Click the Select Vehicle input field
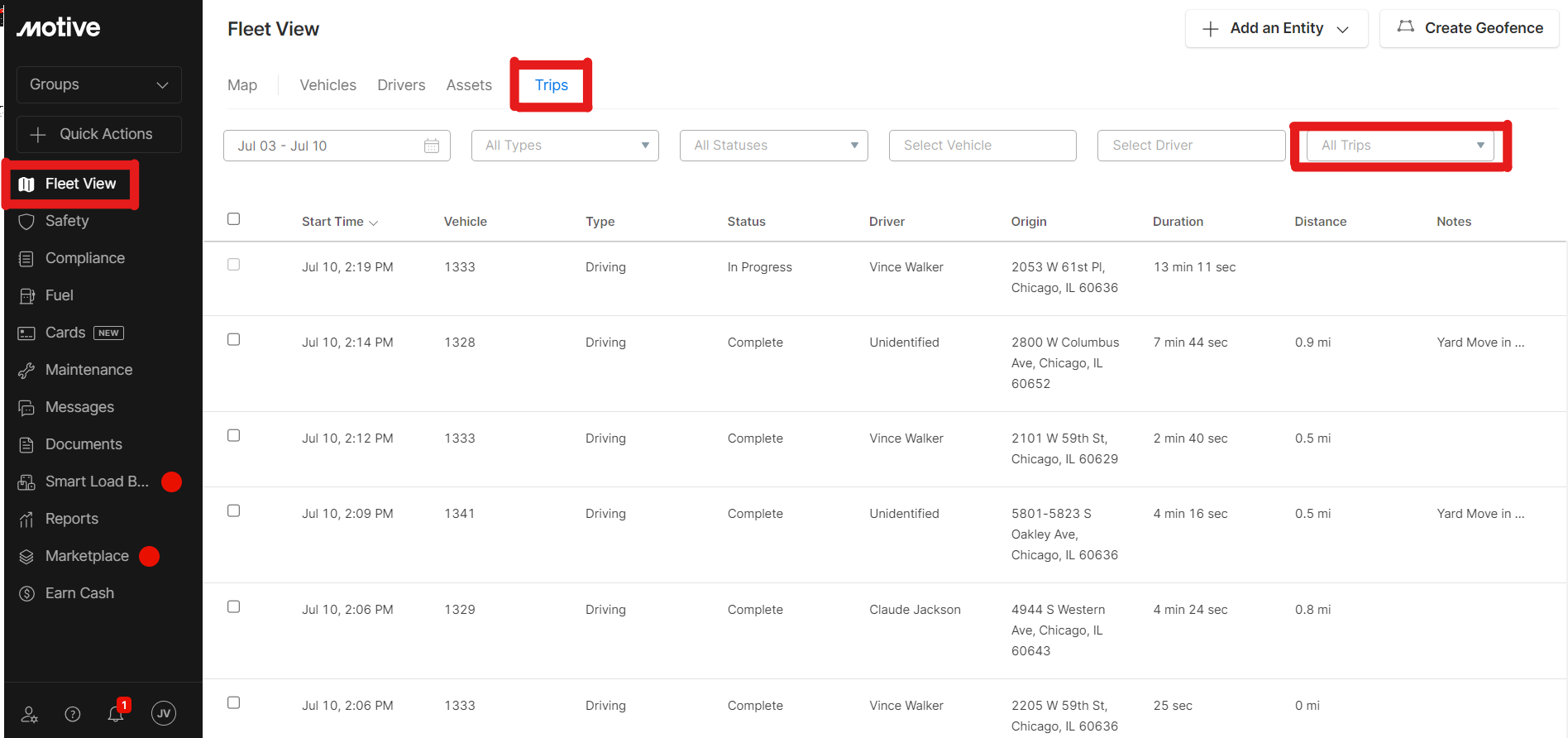This screenshot has width=1568, height=738. click(x=982, y=146)
